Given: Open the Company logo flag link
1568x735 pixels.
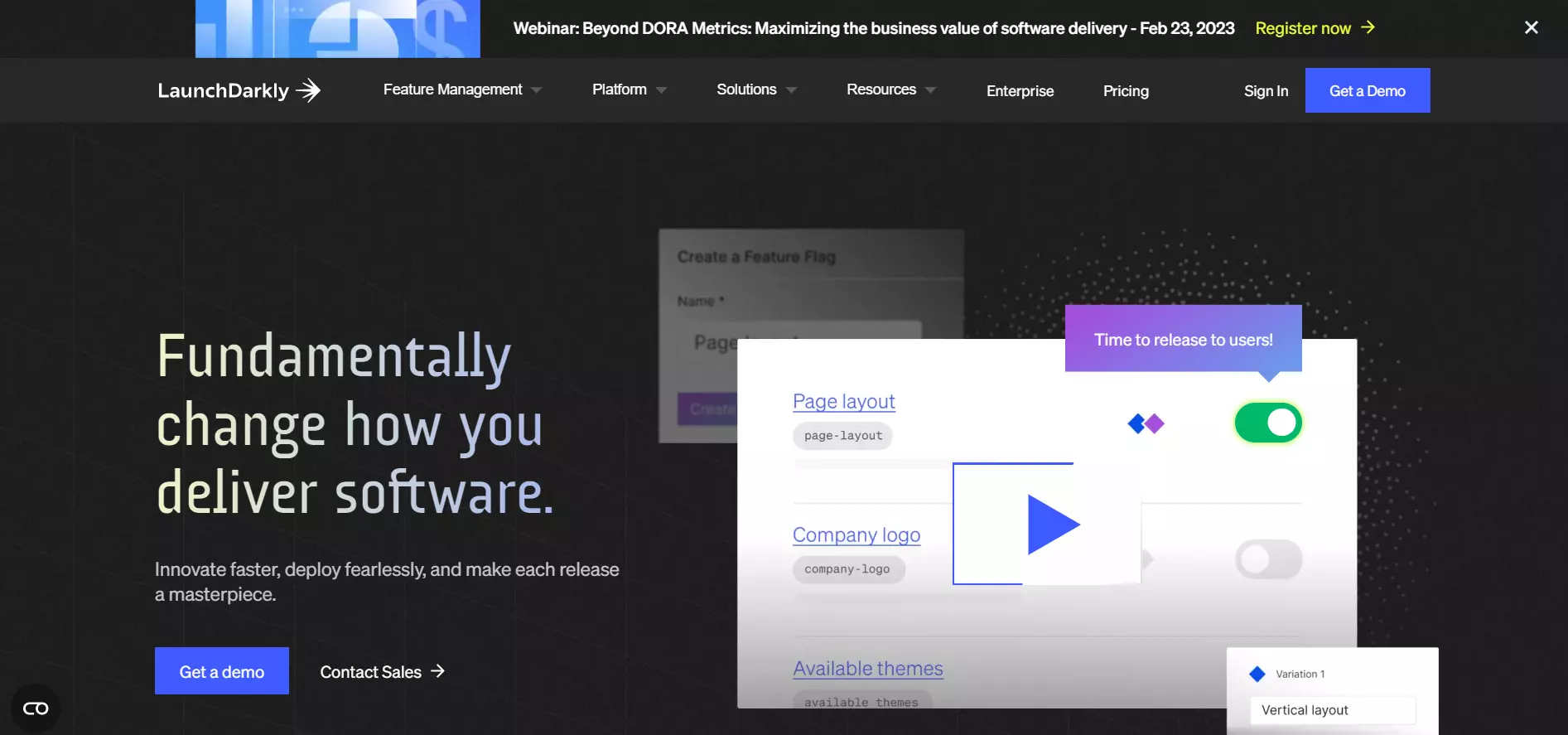Looking at the screenshot, I should pyautogui.click(x=856, y=535).
